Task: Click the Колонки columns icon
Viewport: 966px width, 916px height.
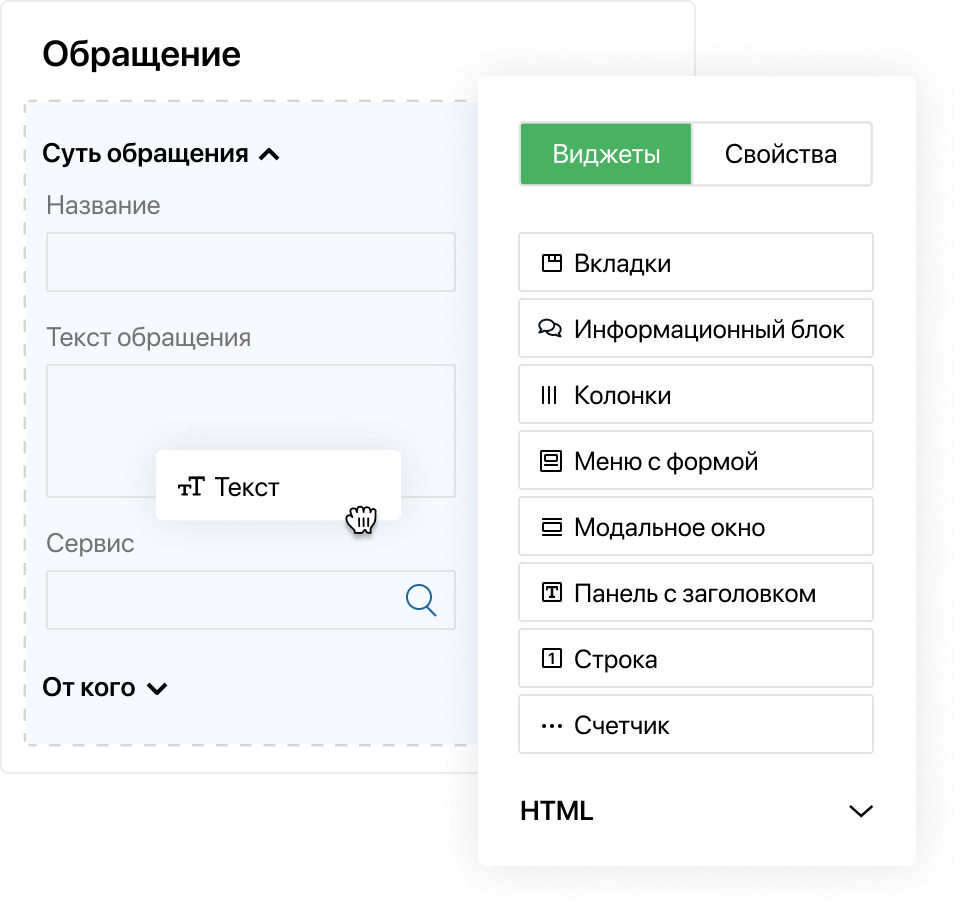Action: click(x=549, y=395)
